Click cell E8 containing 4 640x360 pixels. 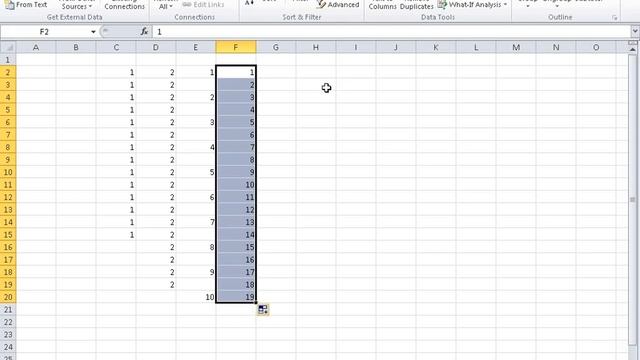tap(196, 147)
